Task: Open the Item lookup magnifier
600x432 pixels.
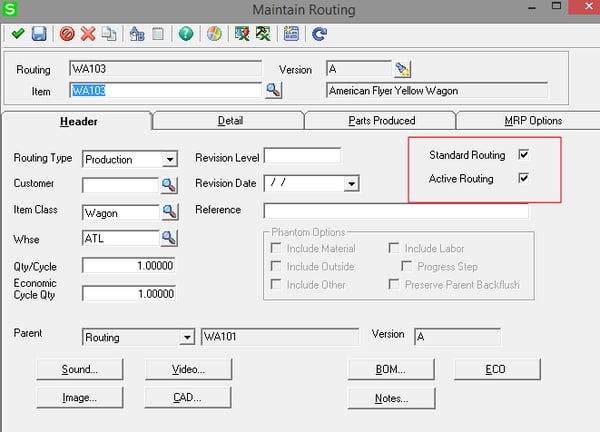Action: 274,90
